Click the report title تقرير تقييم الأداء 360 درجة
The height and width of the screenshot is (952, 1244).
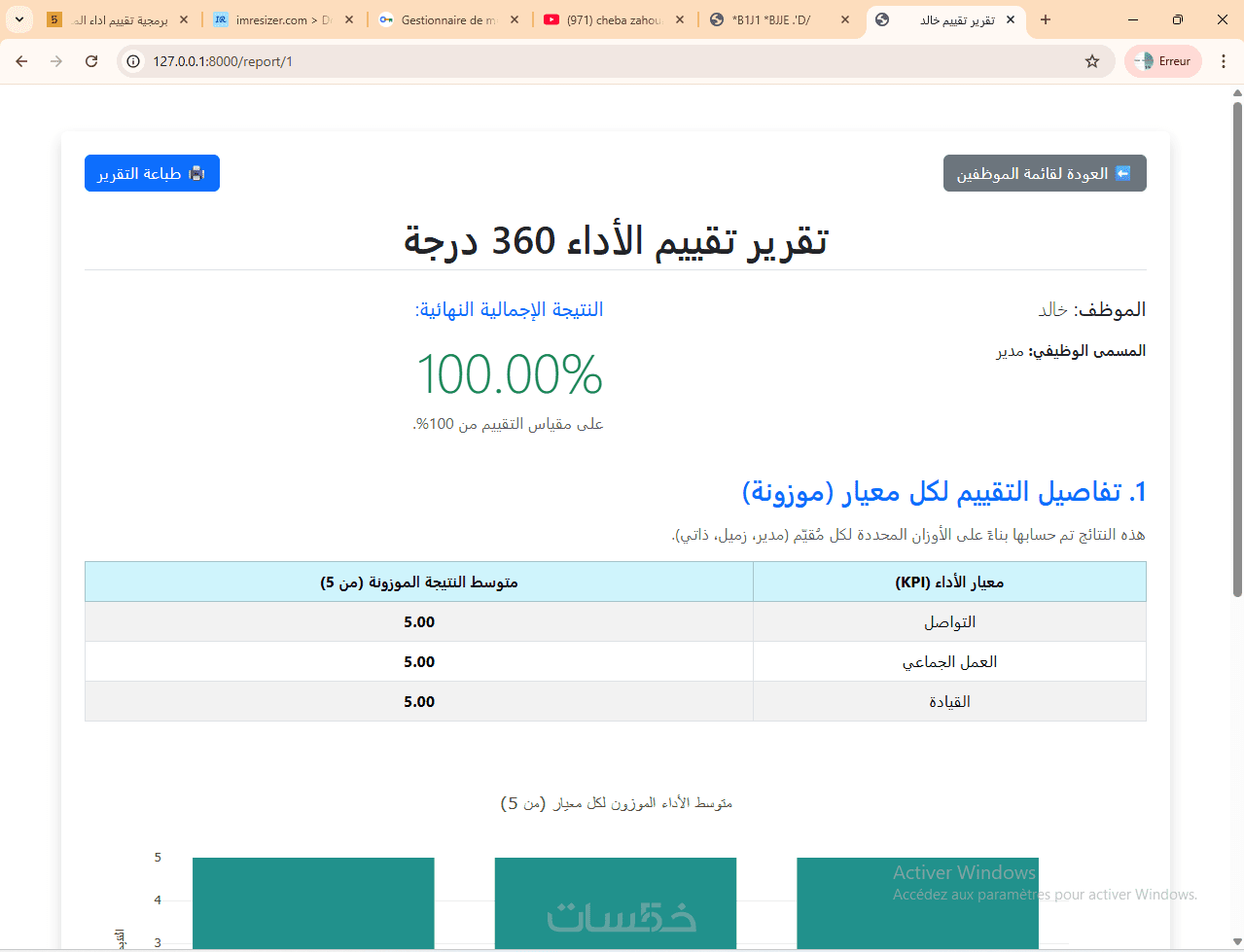pyautogui.click(x=616, y=240)
